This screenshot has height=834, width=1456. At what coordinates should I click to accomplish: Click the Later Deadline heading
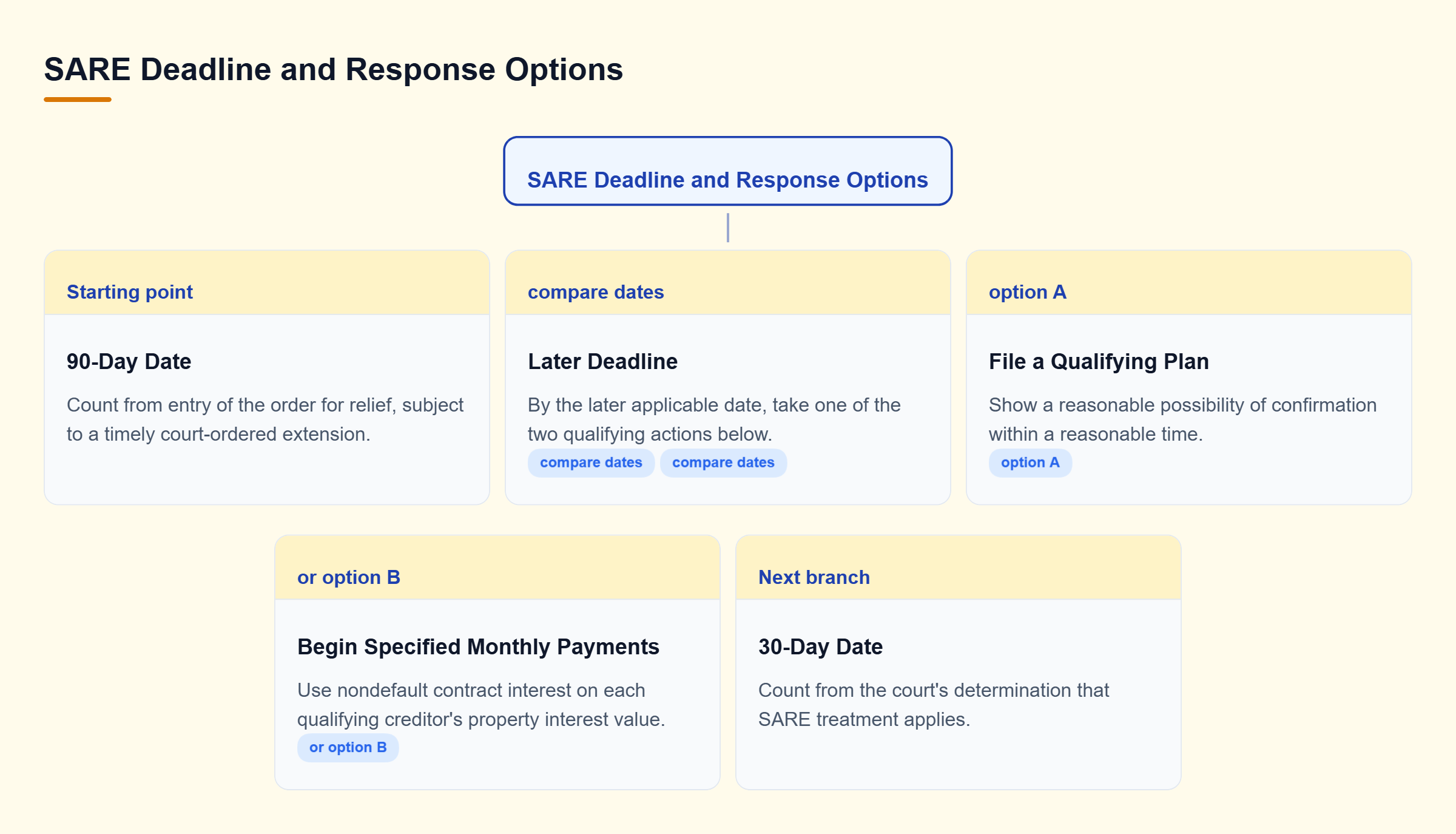[602, 361]
